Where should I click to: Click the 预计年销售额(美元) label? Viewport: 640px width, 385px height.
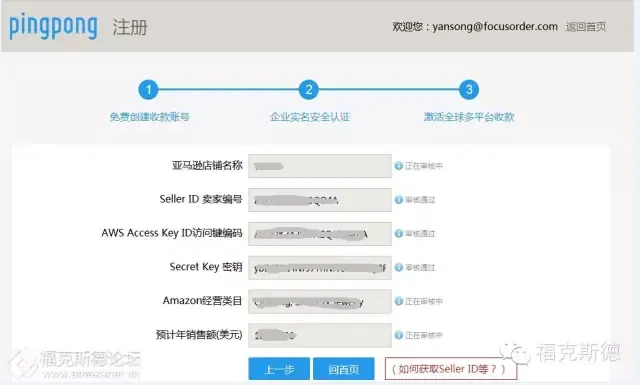199,335
